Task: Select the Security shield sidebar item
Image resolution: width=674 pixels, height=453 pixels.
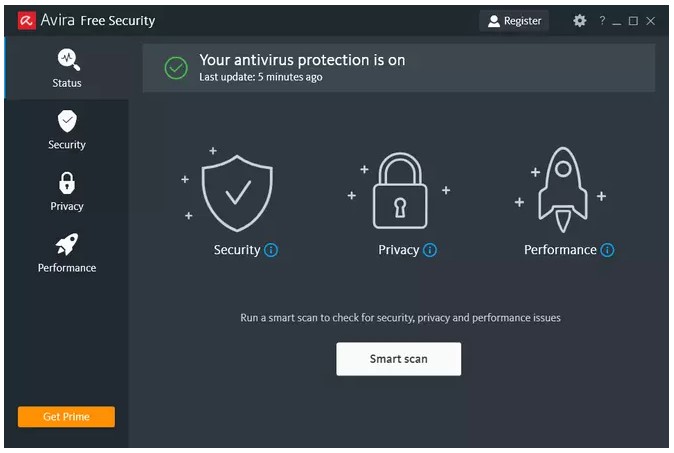Action: tap(67, 130)
